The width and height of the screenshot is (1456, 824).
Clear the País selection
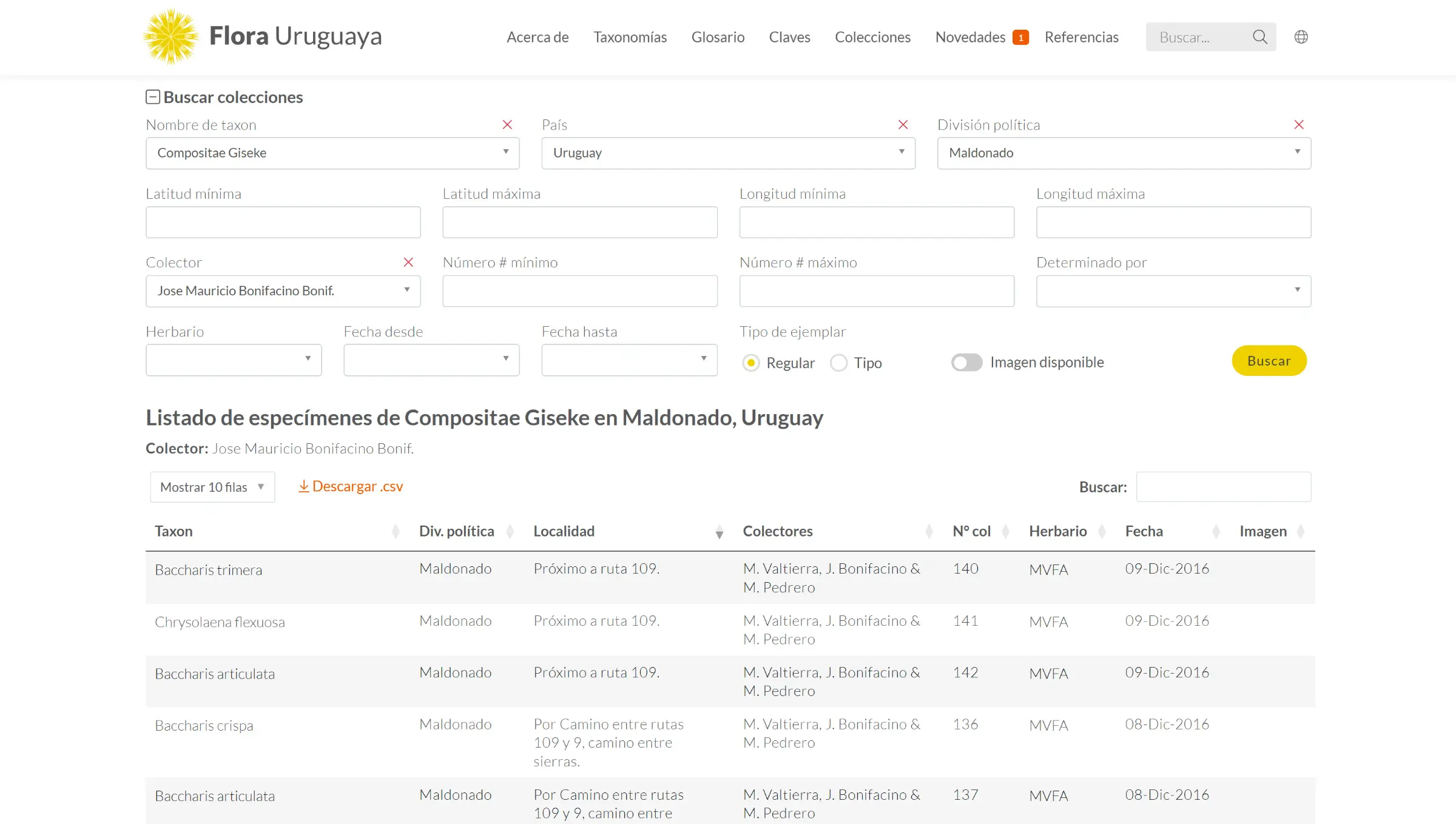(903, 125)
